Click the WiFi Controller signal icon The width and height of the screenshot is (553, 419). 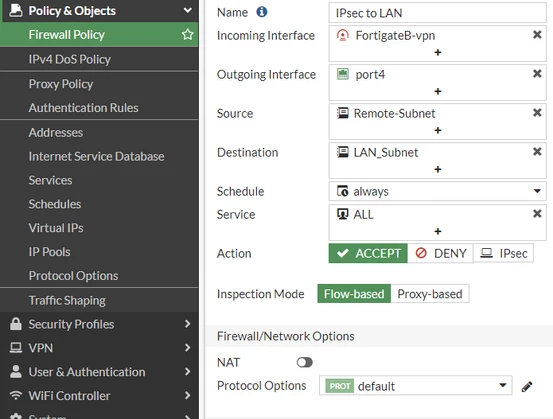[x=16, y=395]
